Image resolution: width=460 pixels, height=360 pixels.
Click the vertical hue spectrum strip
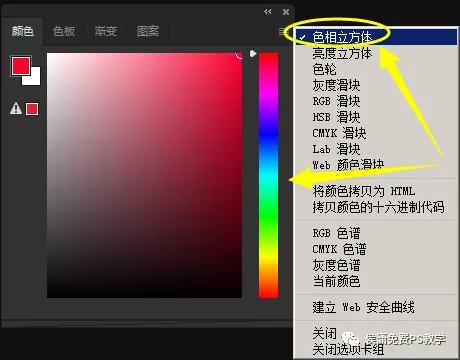click(x=268, y=175)
